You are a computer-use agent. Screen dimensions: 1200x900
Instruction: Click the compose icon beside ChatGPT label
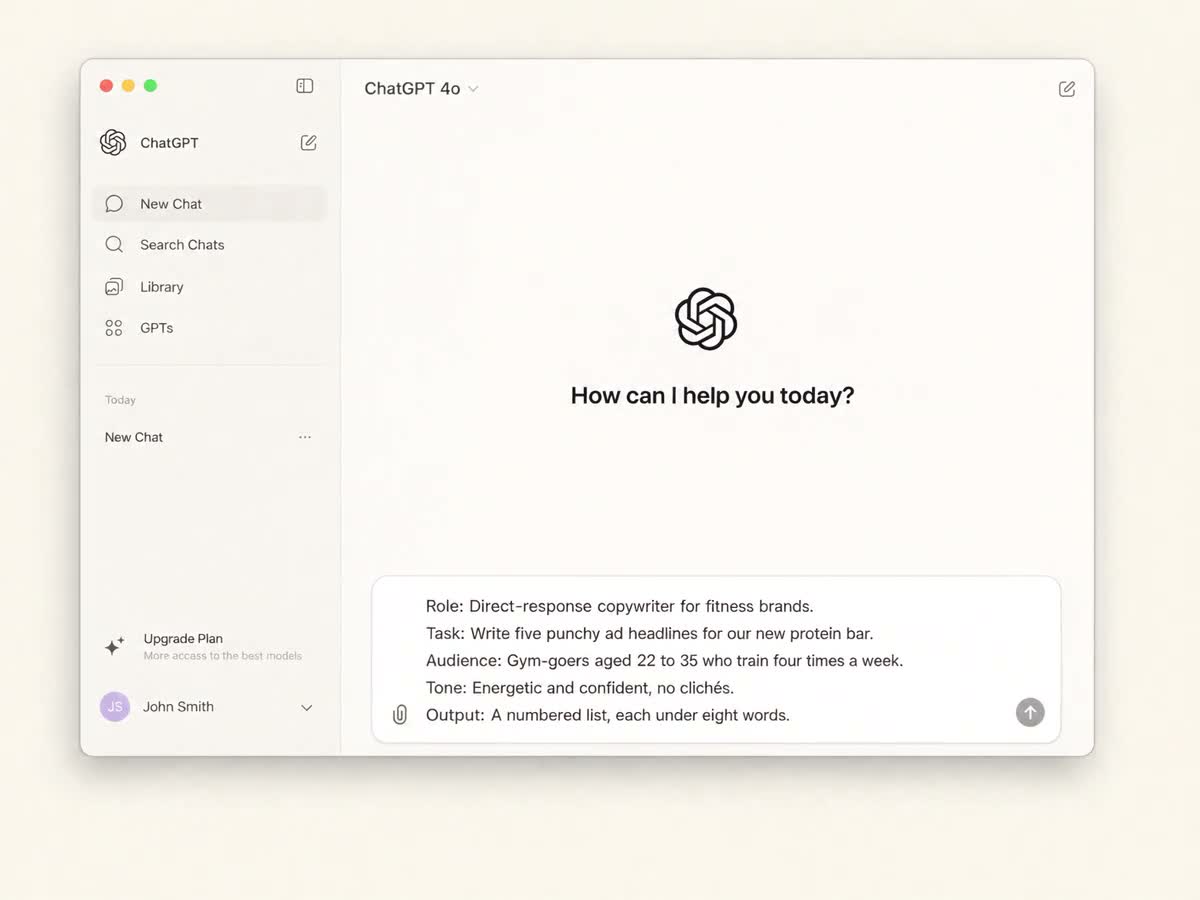(x=309, y=143)
